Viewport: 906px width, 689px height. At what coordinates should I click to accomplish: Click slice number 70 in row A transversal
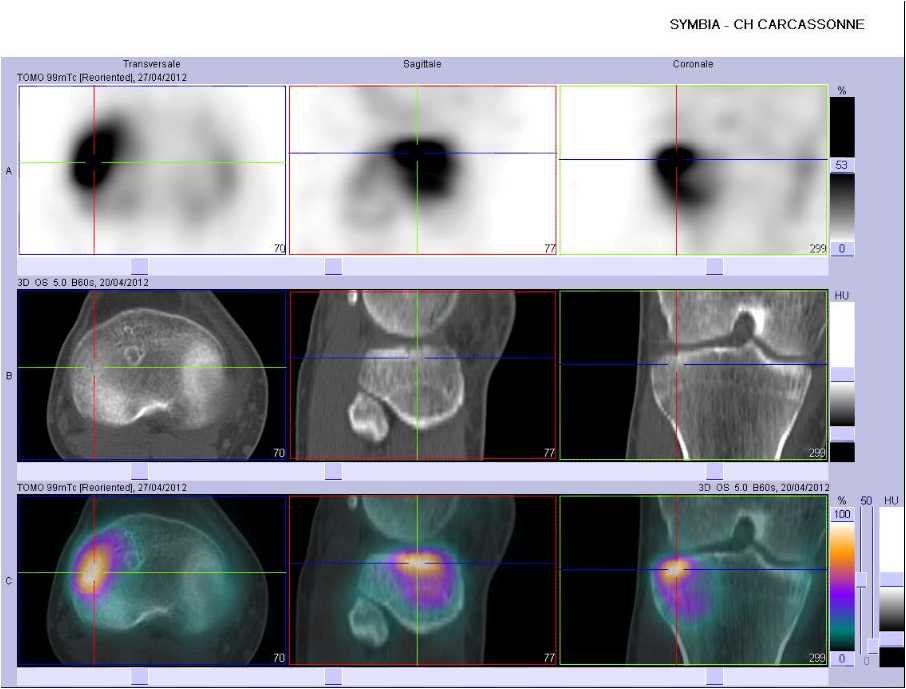pyautogui.click(x=279, y=249)
